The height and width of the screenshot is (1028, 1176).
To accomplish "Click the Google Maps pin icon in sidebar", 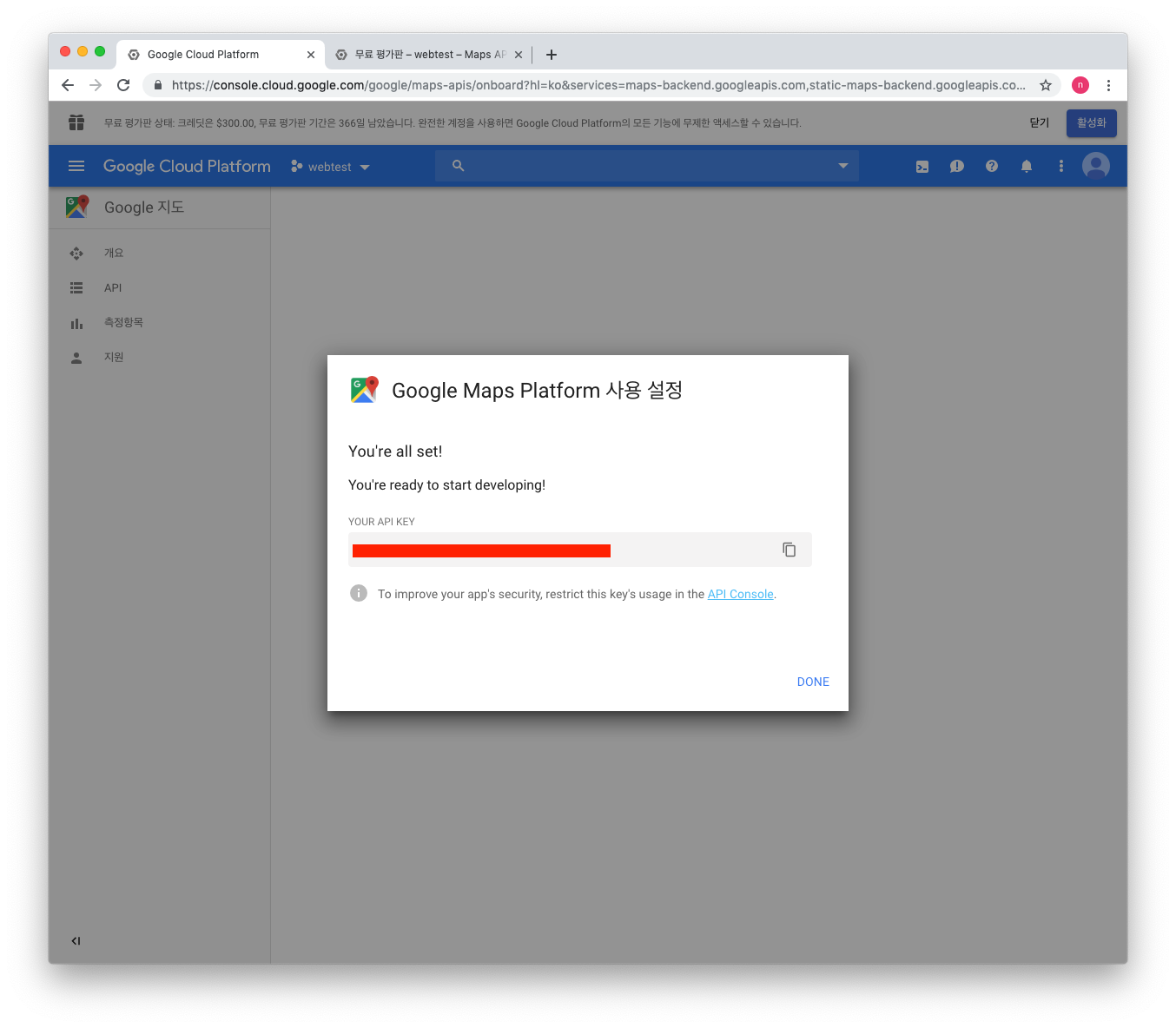I will tap(77, 207).
